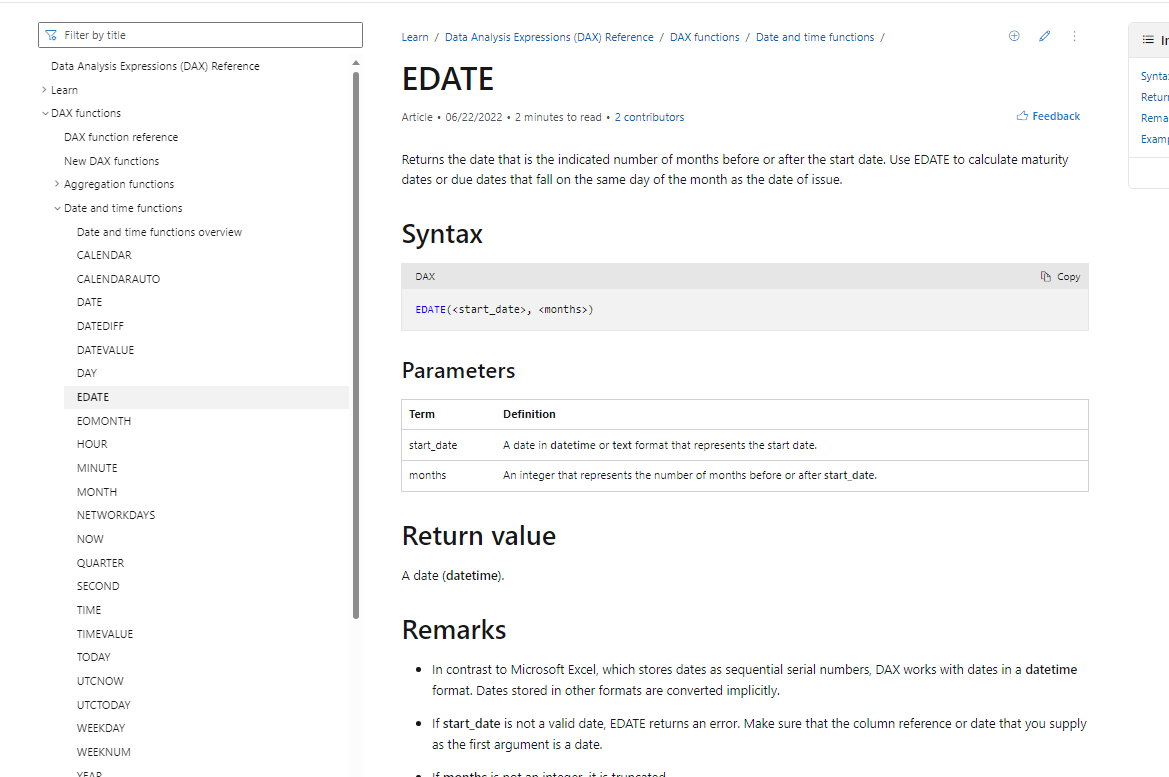This screenshot has width=1169, height=777.
Task: Select DAY function in sidebar
Action: (86, 373)
